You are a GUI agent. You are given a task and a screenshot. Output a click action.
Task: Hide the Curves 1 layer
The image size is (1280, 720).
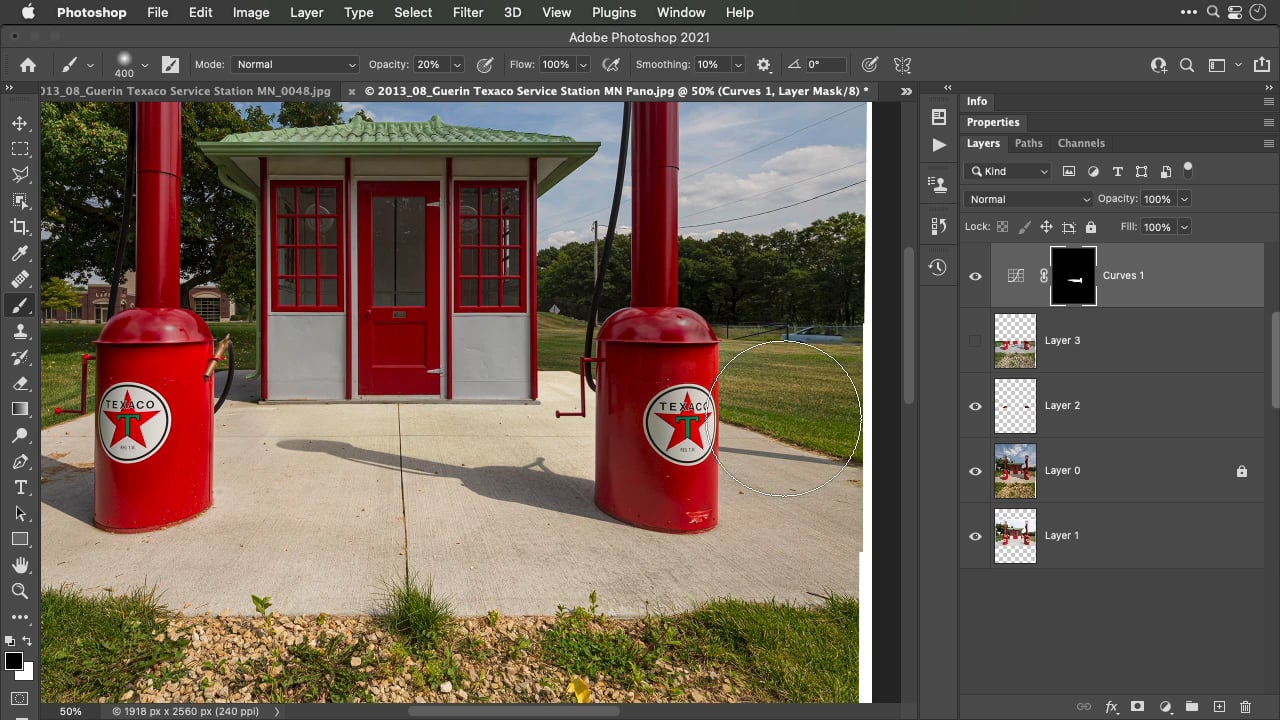coord(975,276)
